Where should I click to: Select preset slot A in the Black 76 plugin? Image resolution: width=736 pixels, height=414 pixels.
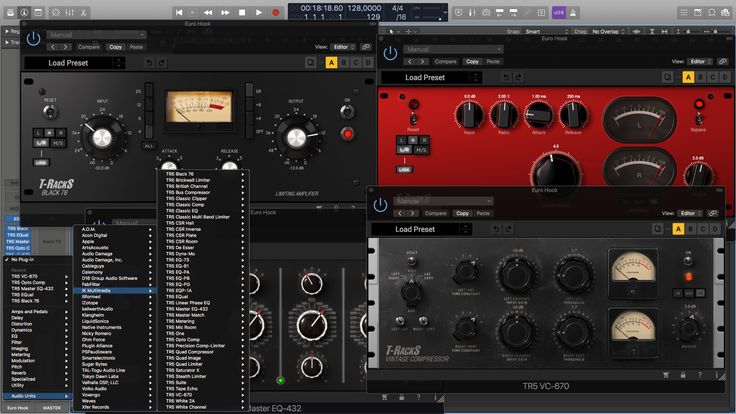(331, 62)
